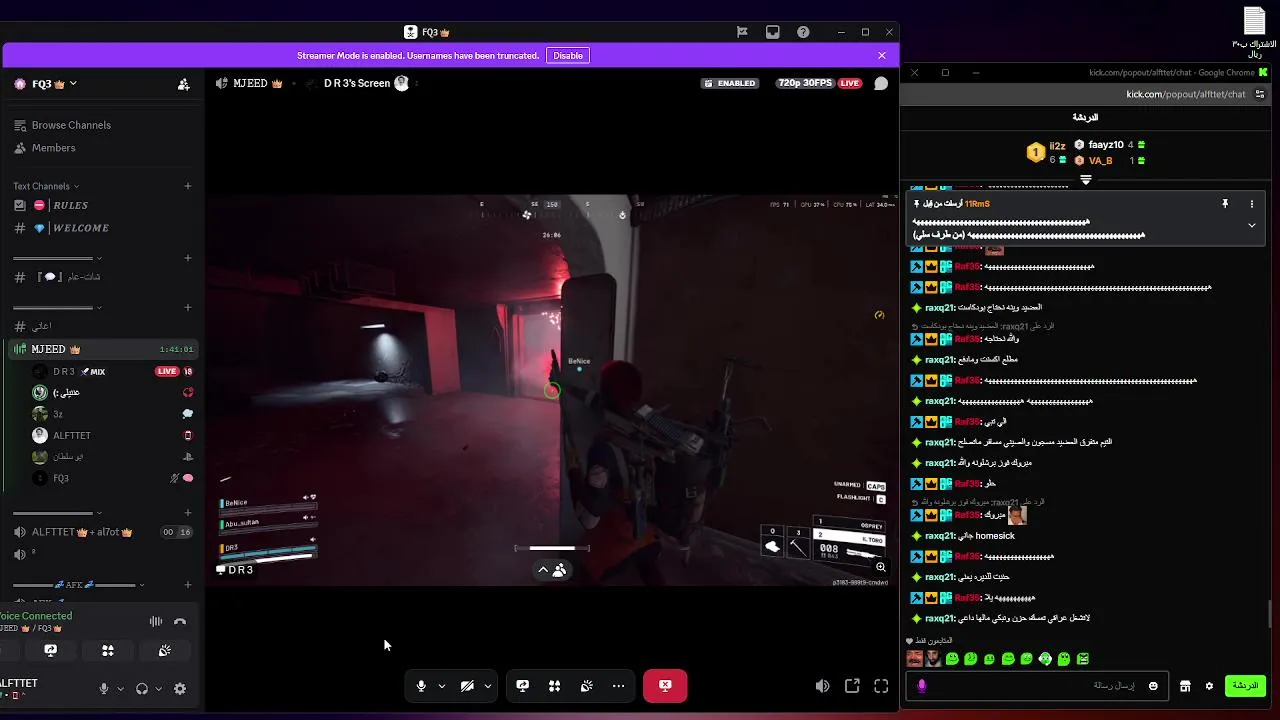
Task: Click the invite people icon beside FQ3
Action: (183, 84)
